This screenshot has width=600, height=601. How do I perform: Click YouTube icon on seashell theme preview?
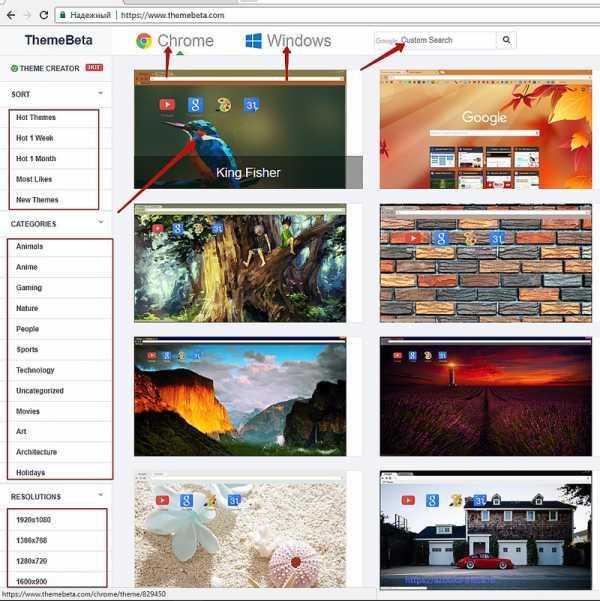click(x=163, y=500)
